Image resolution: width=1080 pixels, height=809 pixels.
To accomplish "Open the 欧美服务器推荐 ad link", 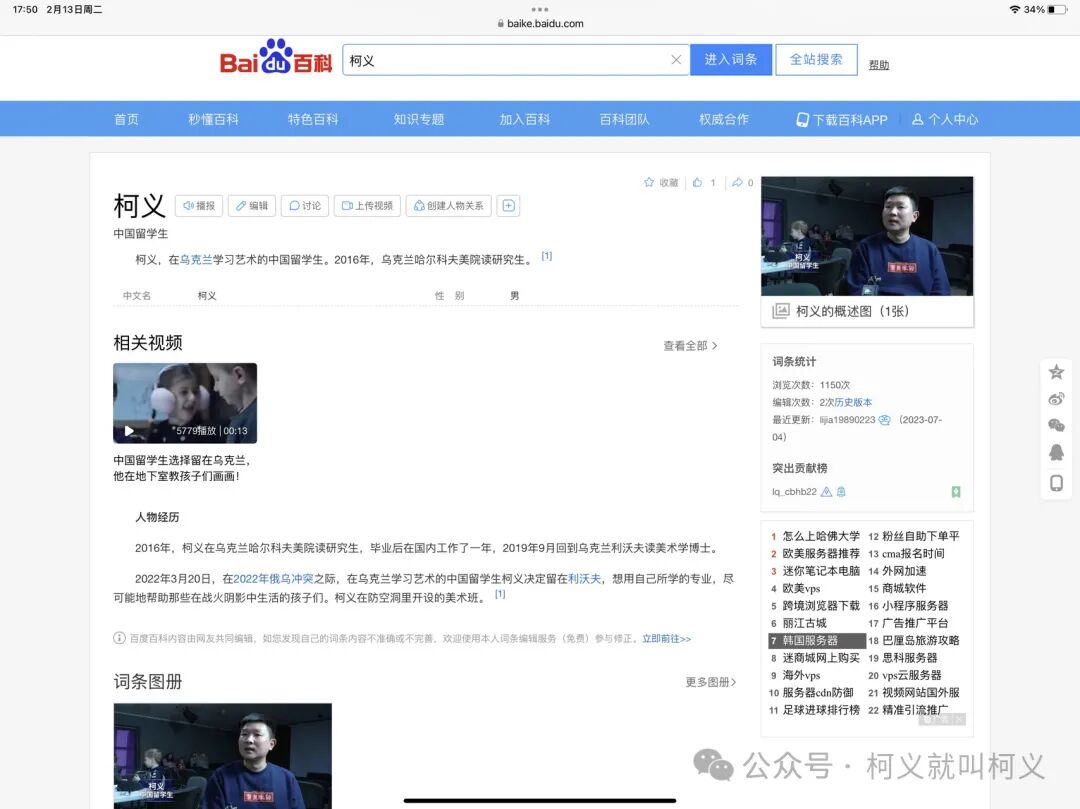I will (821, 554).
